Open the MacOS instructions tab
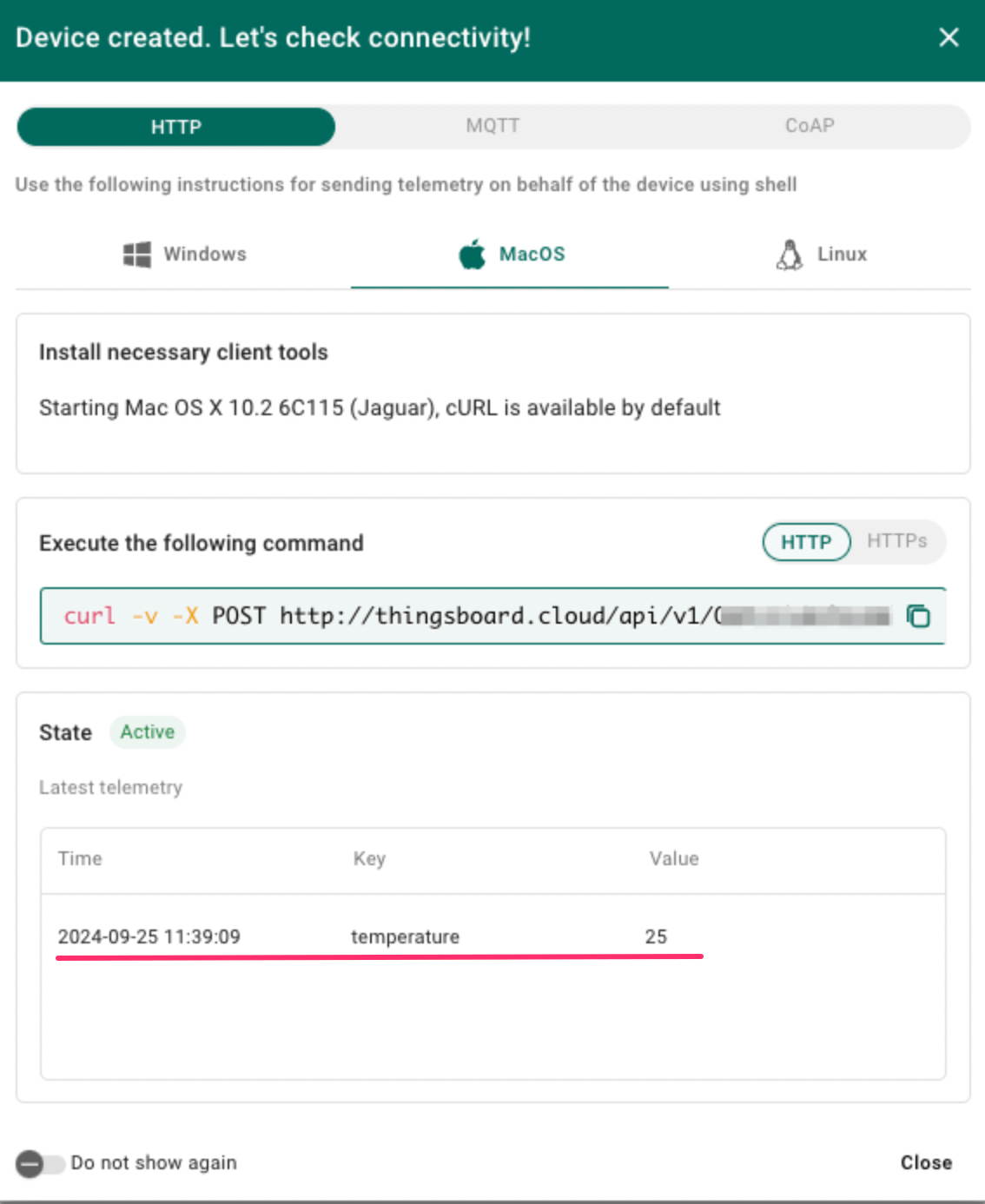Image resolution: width=985 pixels, height=1204 pixels. coord(510,255)
